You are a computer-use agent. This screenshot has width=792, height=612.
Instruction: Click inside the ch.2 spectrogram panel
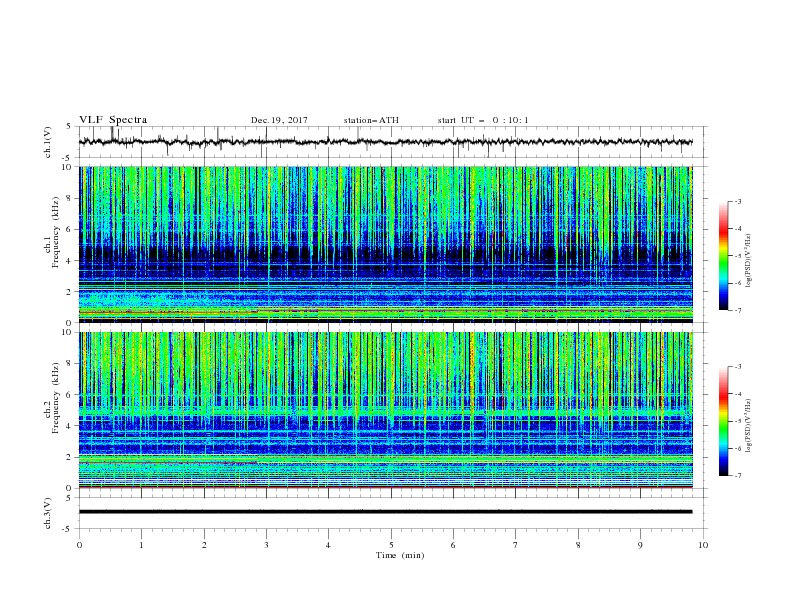pyautogui.click(x=385, y=410)
